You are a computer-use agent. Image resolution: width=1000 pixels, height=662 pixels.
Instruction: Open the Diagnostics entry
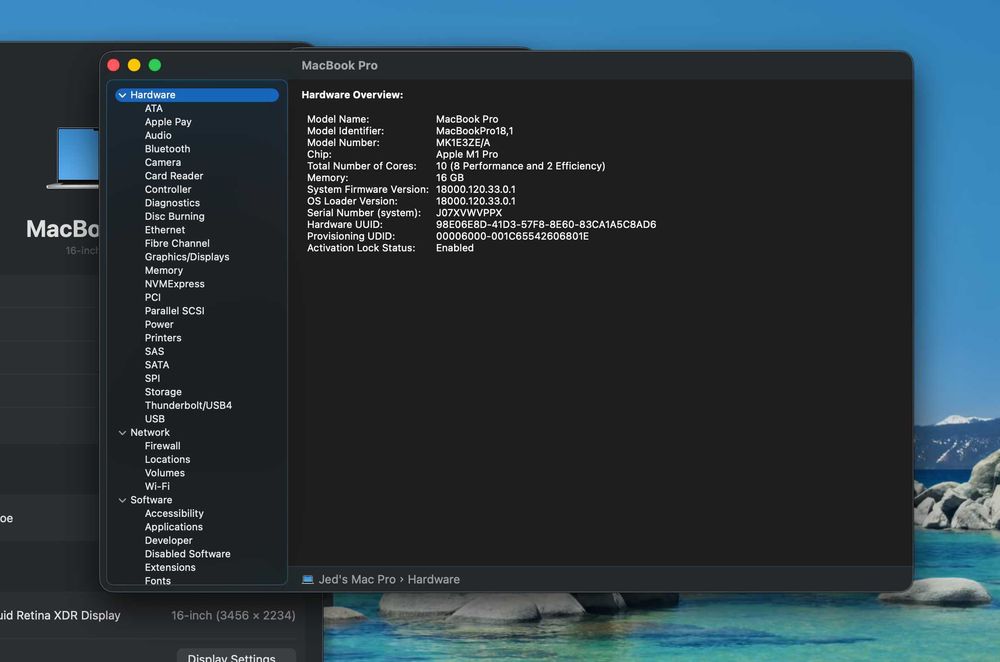click(x=172, y=203)
